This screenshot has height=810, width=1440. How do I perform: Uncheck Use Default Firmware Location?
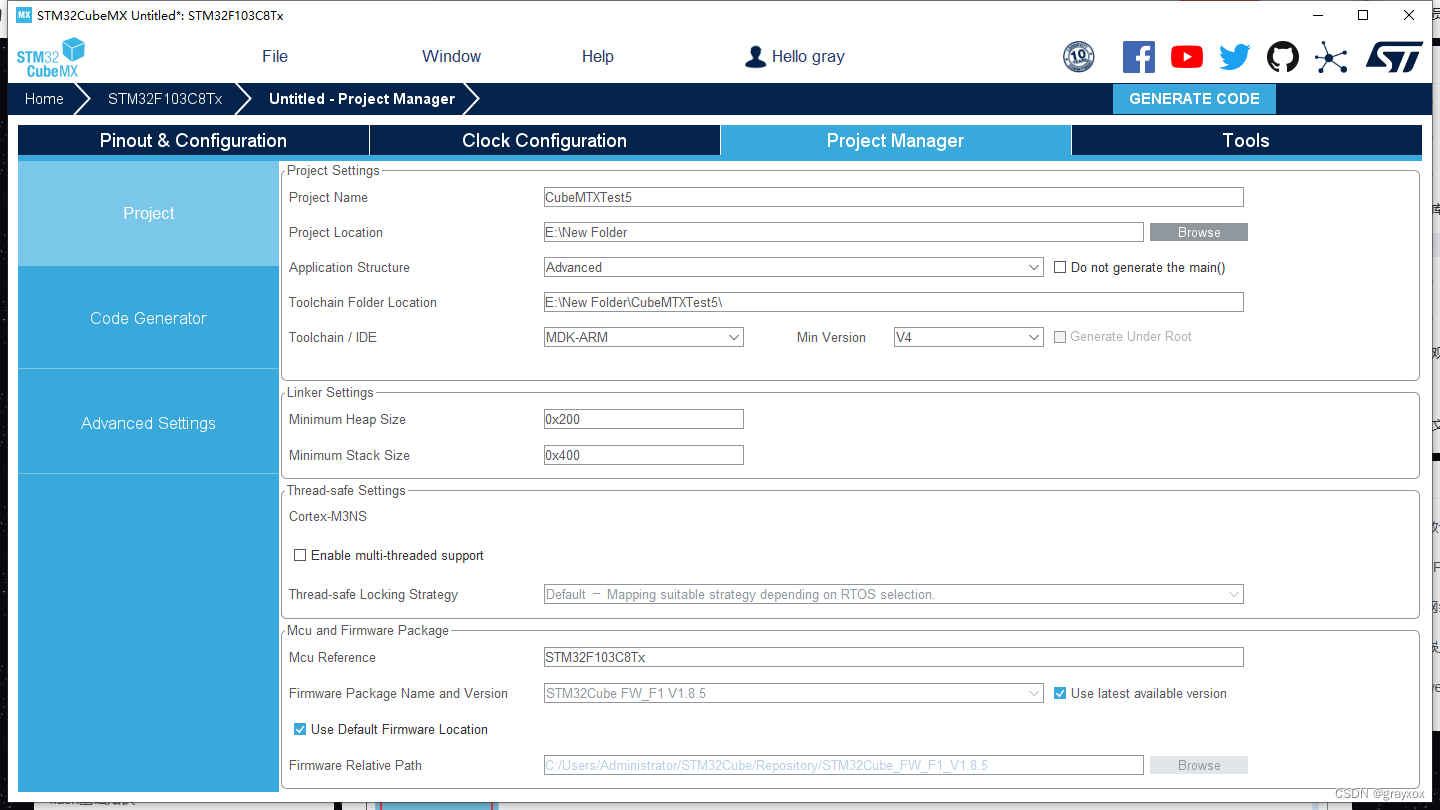[x=300, y=729]
